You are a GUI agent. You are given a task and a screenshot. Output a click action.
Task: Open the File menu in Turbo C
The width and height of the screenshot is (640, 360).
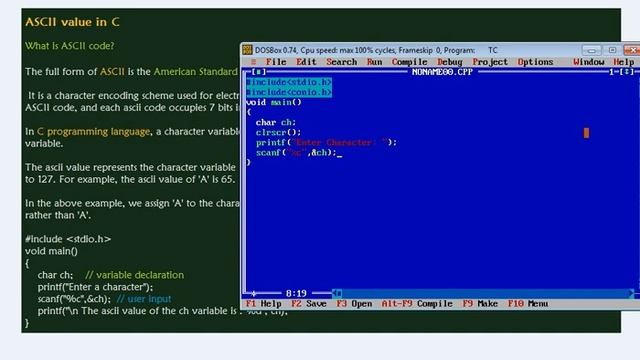coord(276,62)
